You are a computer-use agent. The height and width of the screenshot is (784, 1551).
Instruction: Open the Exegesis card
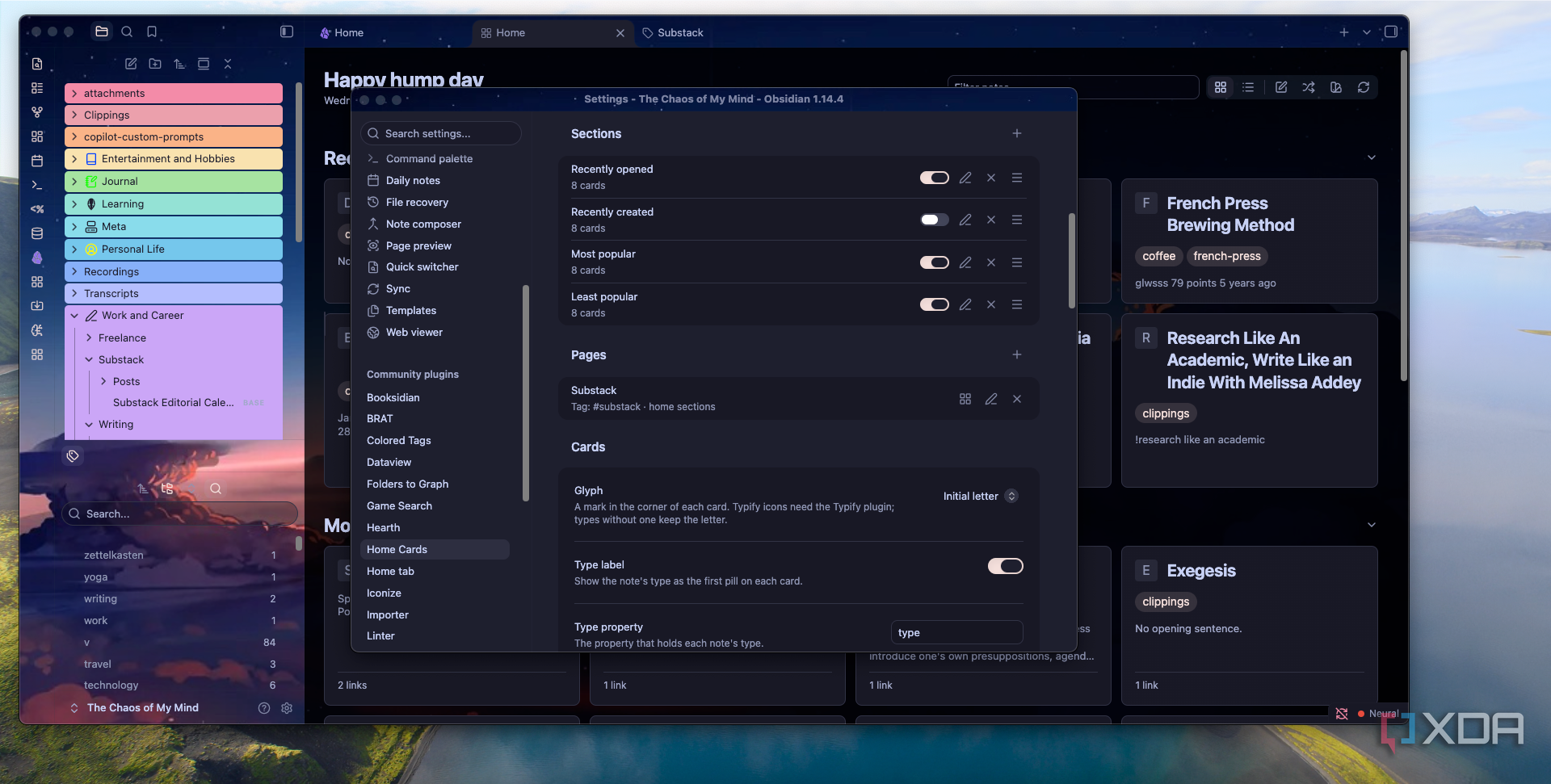(1249, 626)
